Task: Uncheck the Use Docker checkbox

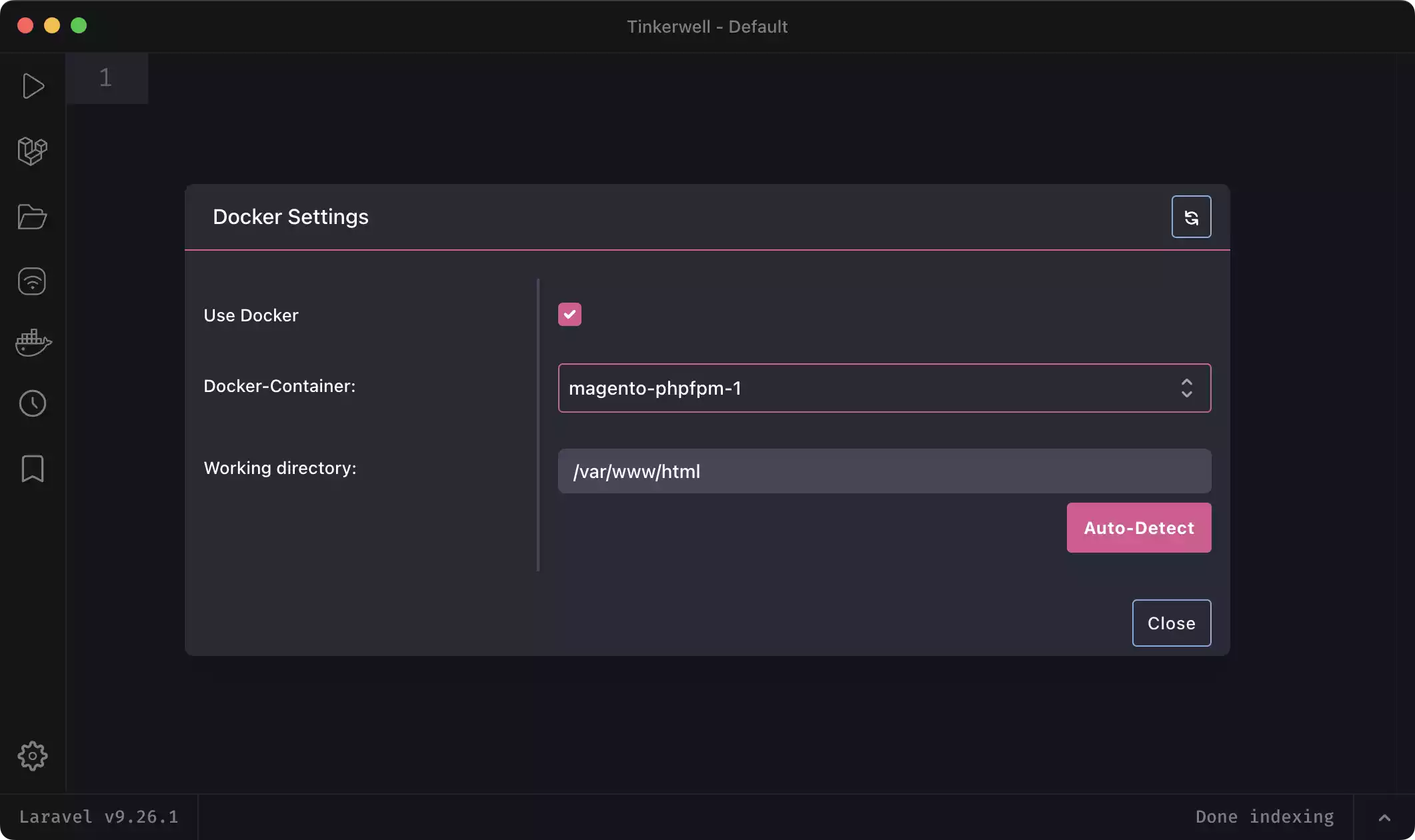Action: point(569,315)
